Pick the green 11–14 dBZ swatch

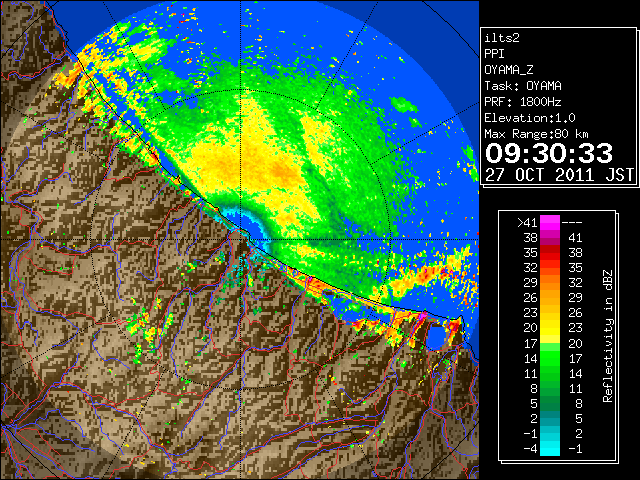tap(550, 373)
